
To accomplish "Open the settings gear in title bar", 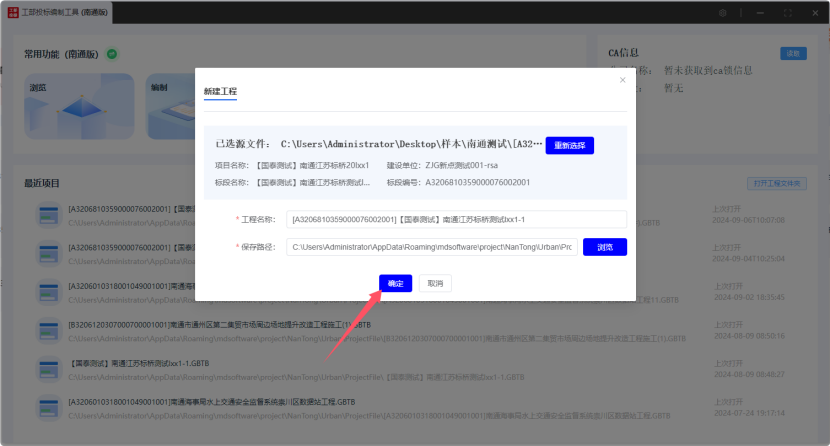I will pos(723,13).
